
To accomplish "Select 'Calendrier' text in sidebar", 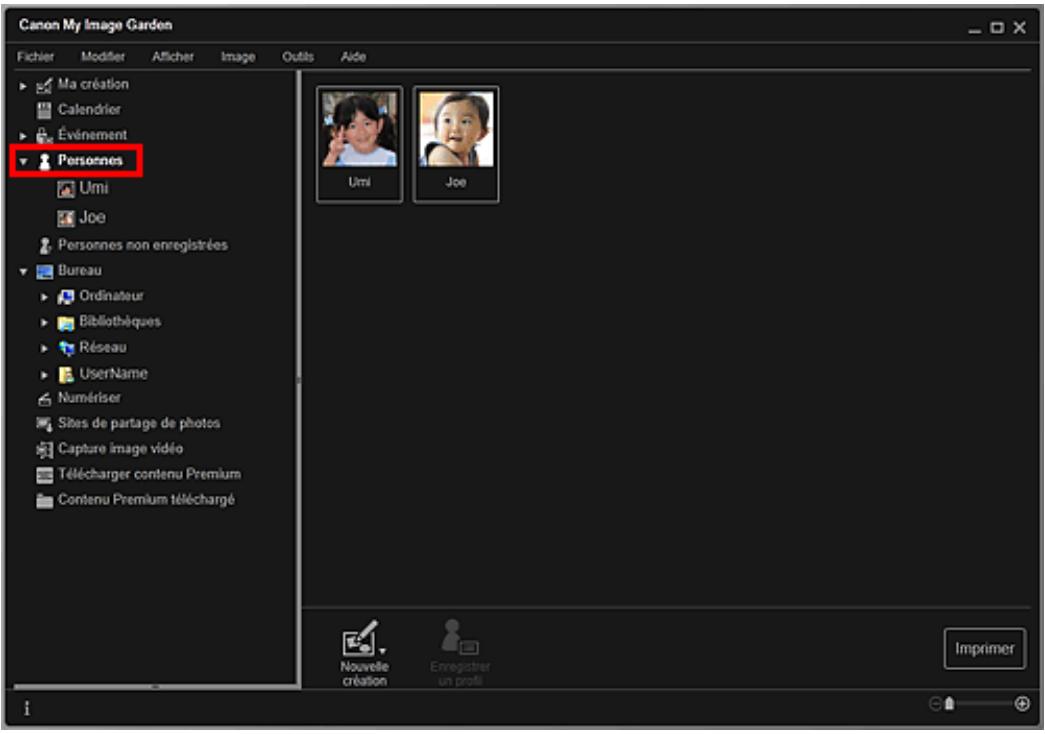I will coord(89,110).
